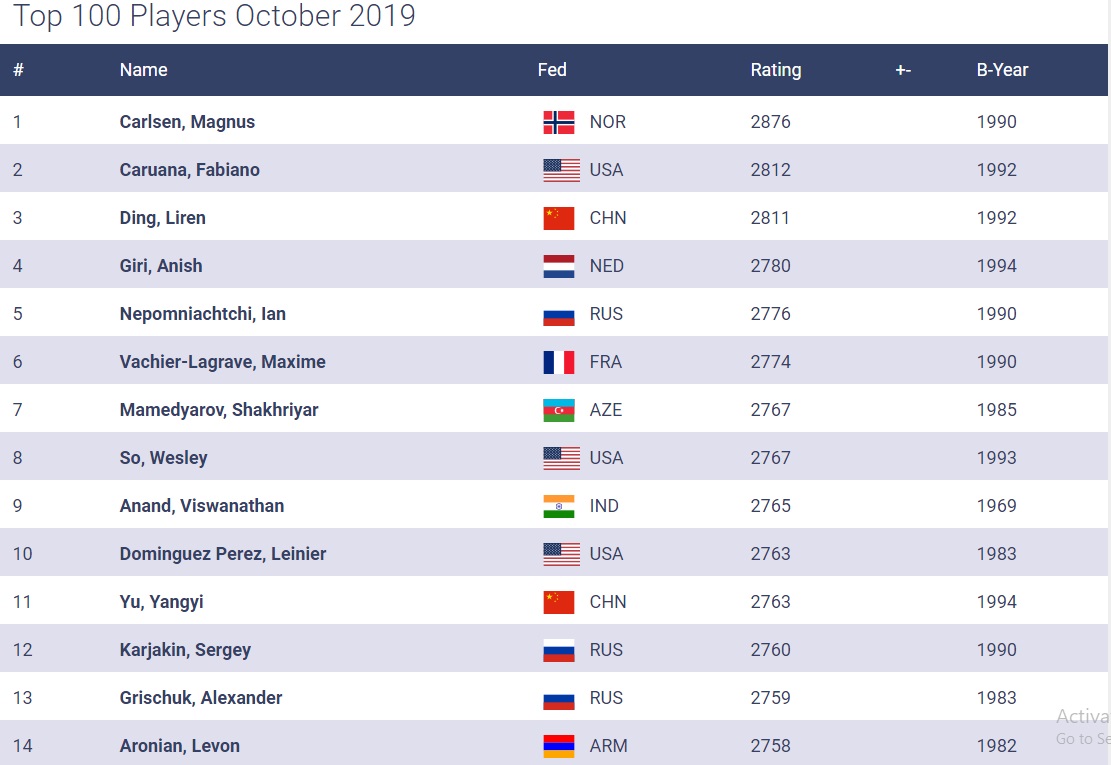Viewport: 1111px width, 765px height.
Task: Click the +- column header
Action: pyautogui.click(x=903, y=70)
